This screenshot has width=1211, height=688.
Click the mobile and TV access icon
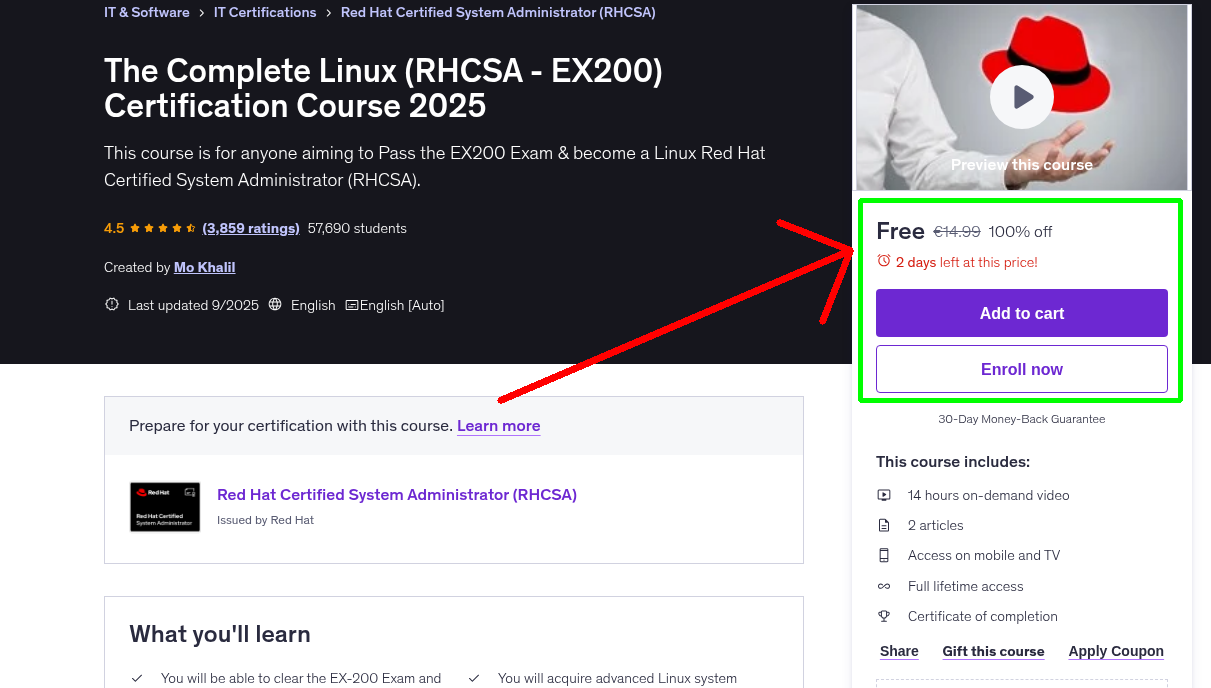(x=884, y=555)
